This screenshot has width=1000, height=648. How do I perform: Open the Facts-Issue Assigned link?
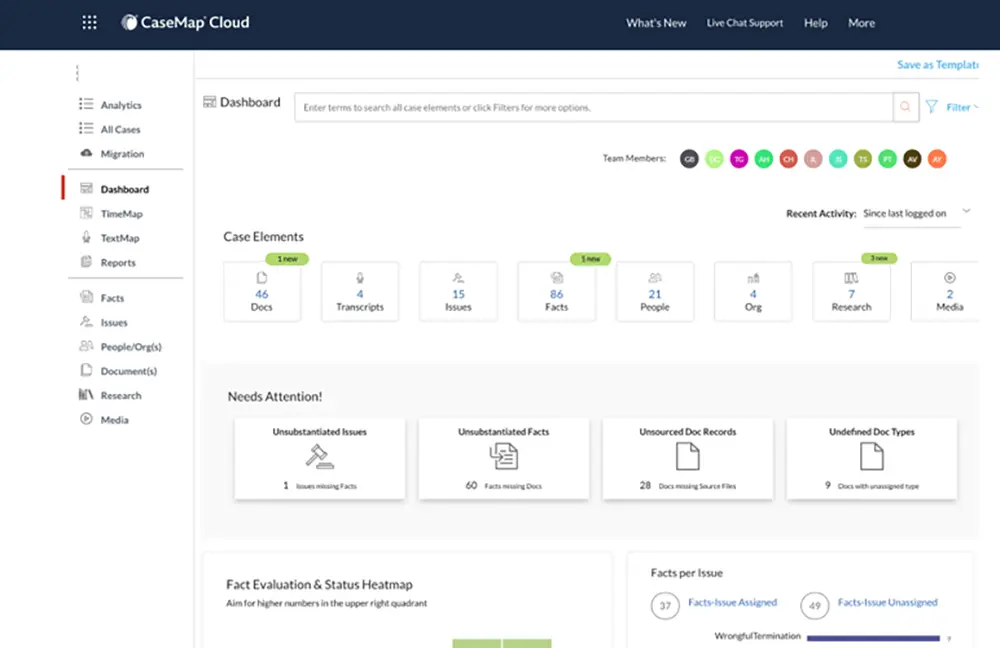(732, 603)
